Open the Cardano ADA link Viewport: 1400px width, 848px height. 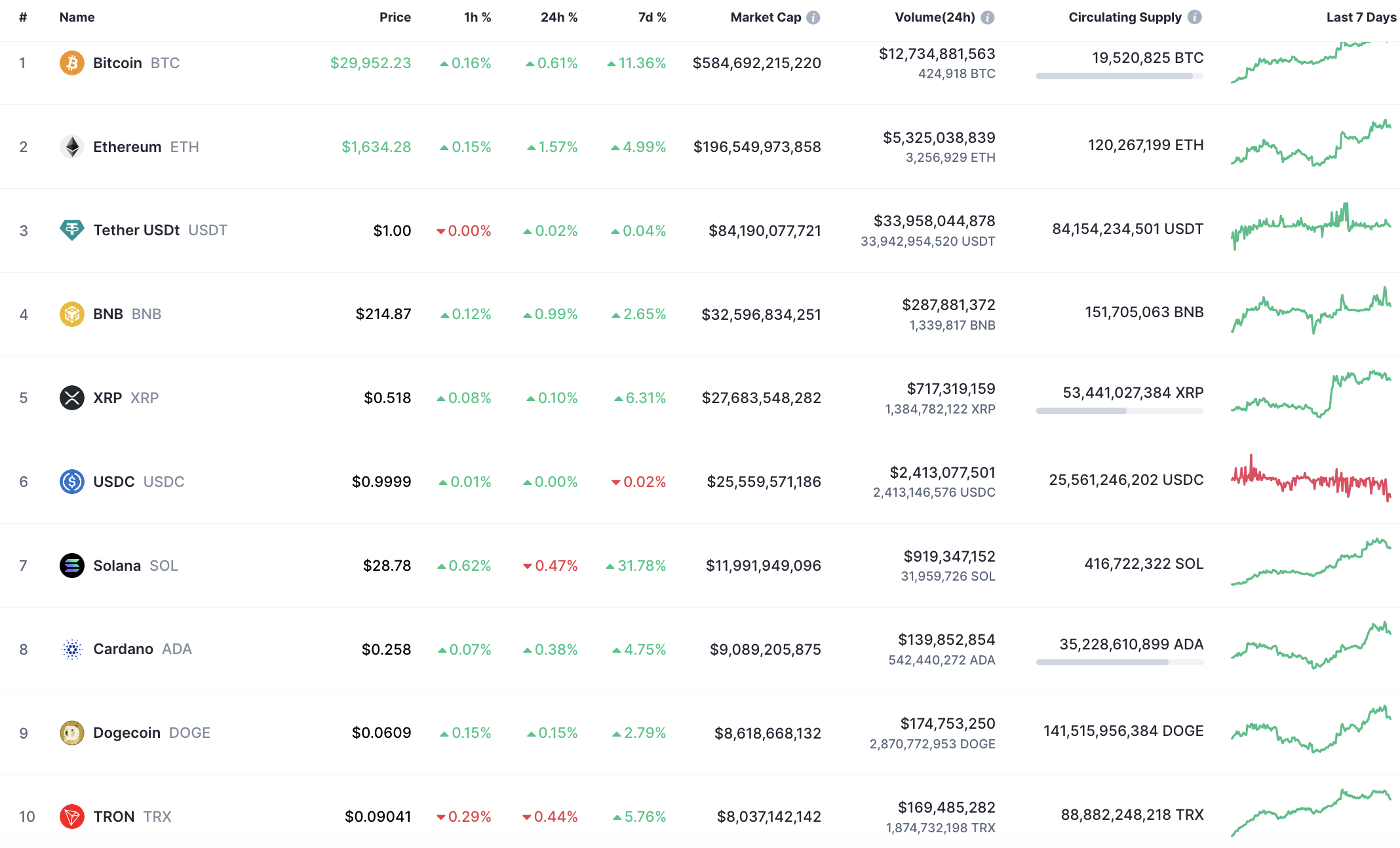123,649
